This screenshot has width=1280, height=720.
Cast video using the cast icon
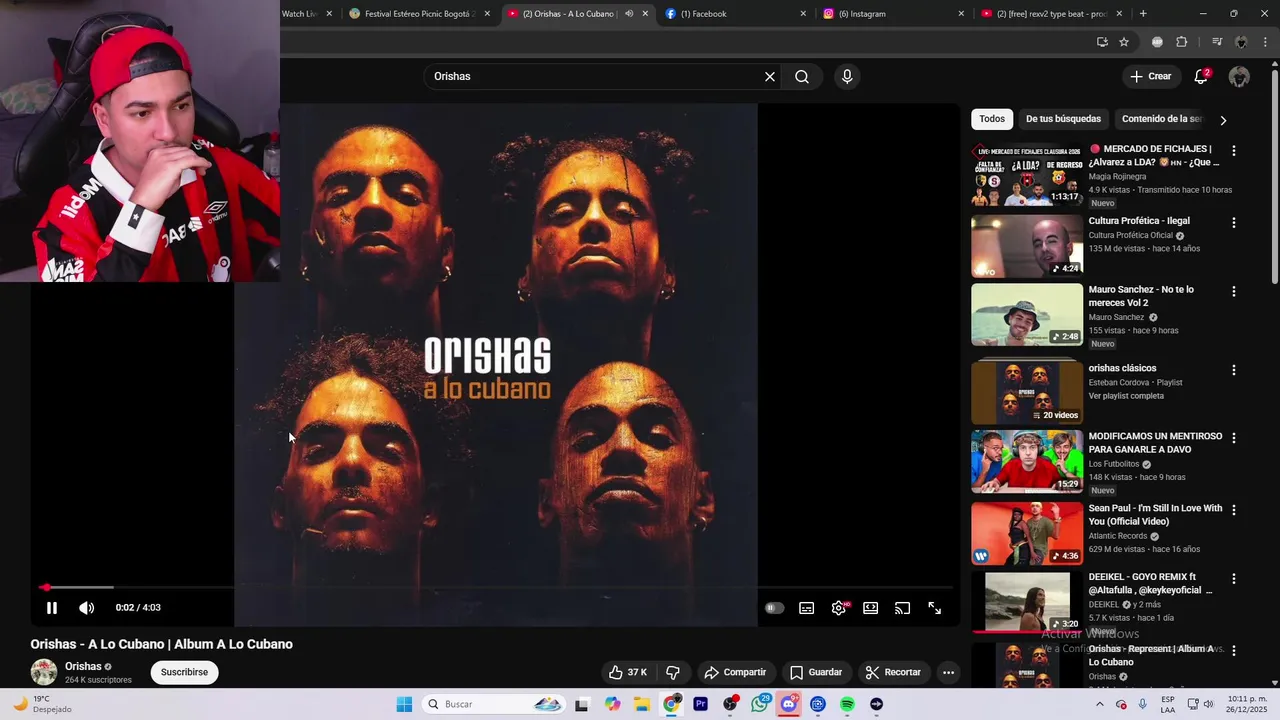tap(903, 608)
